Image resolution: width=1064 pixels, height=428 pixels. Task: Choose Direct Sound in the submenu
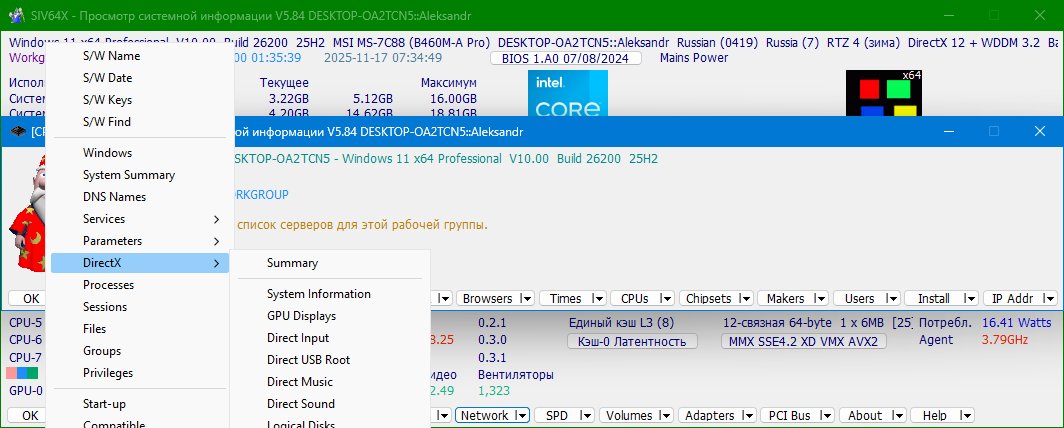[x=300, y=404]
